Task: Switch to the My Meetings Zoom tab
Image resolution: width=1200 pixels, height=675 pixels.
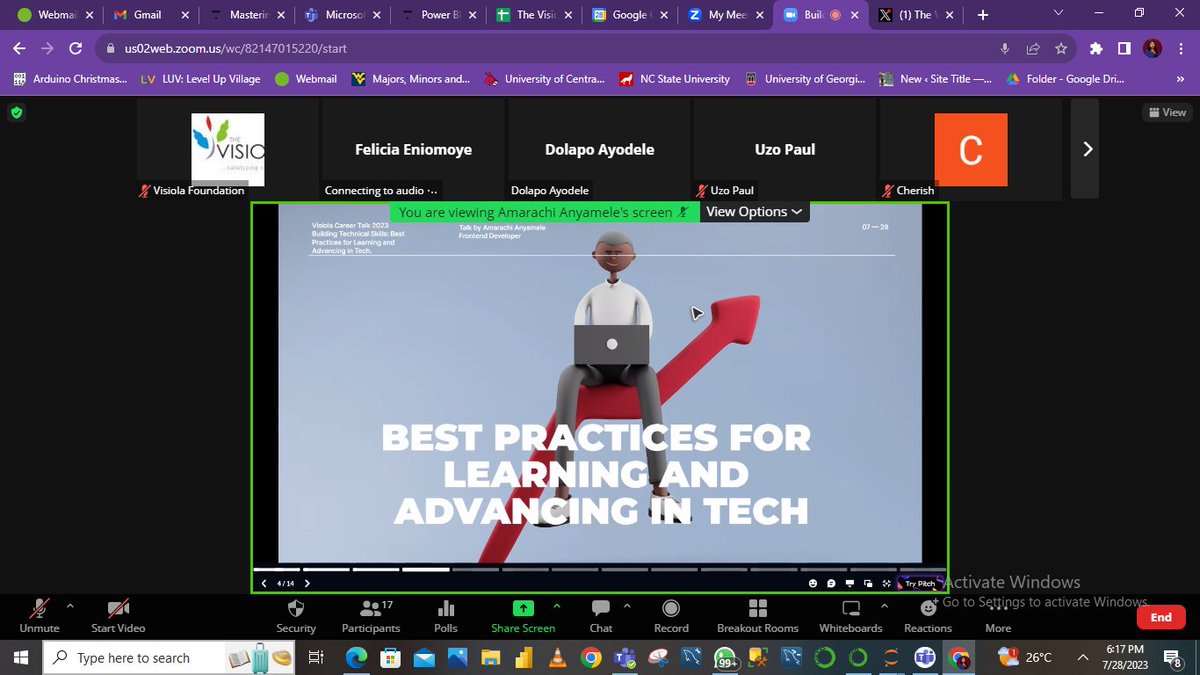Action: [727, 15]
